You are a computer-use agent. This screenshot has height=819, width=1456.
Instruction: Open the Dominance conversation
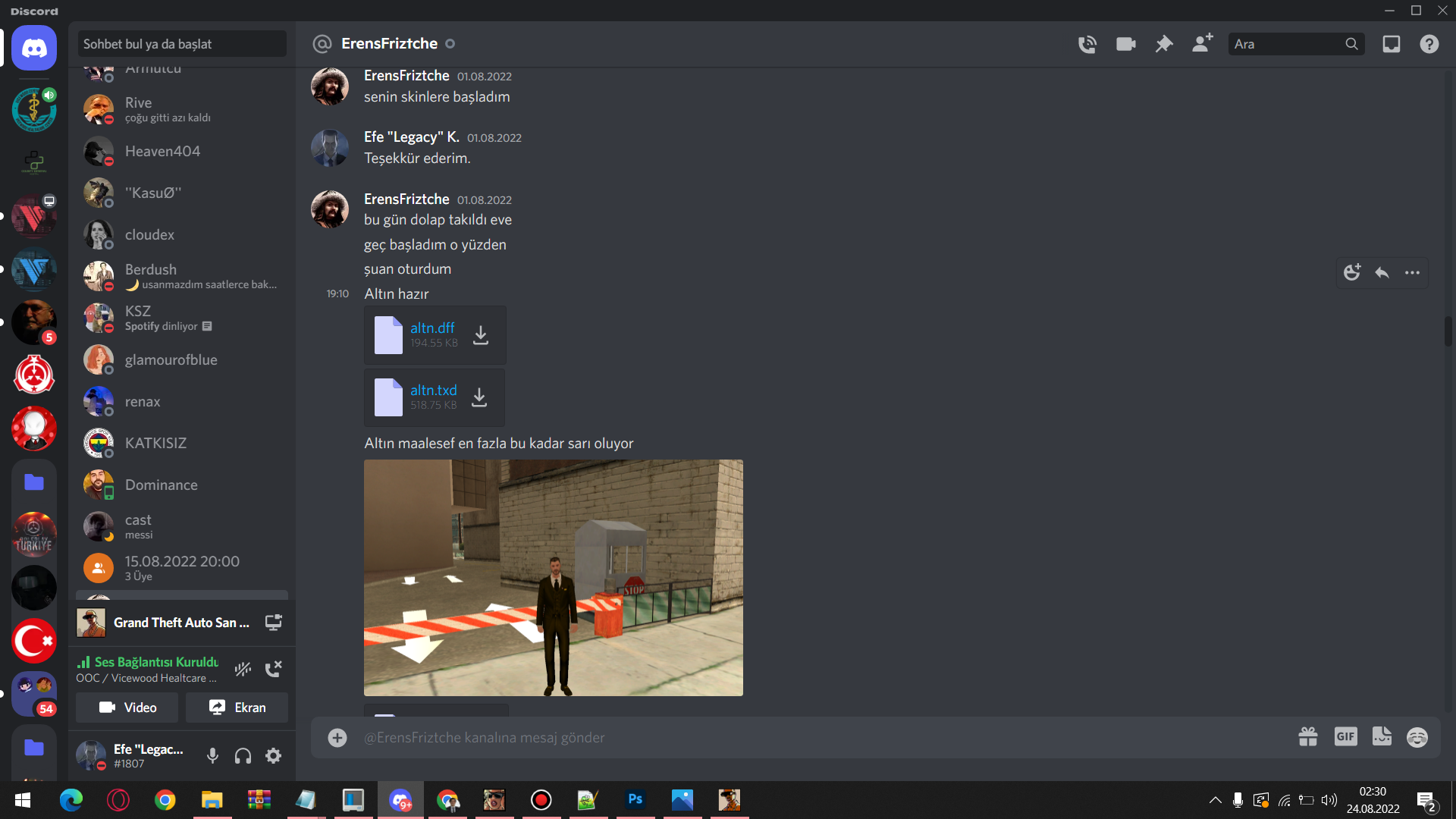pos(182,485)
